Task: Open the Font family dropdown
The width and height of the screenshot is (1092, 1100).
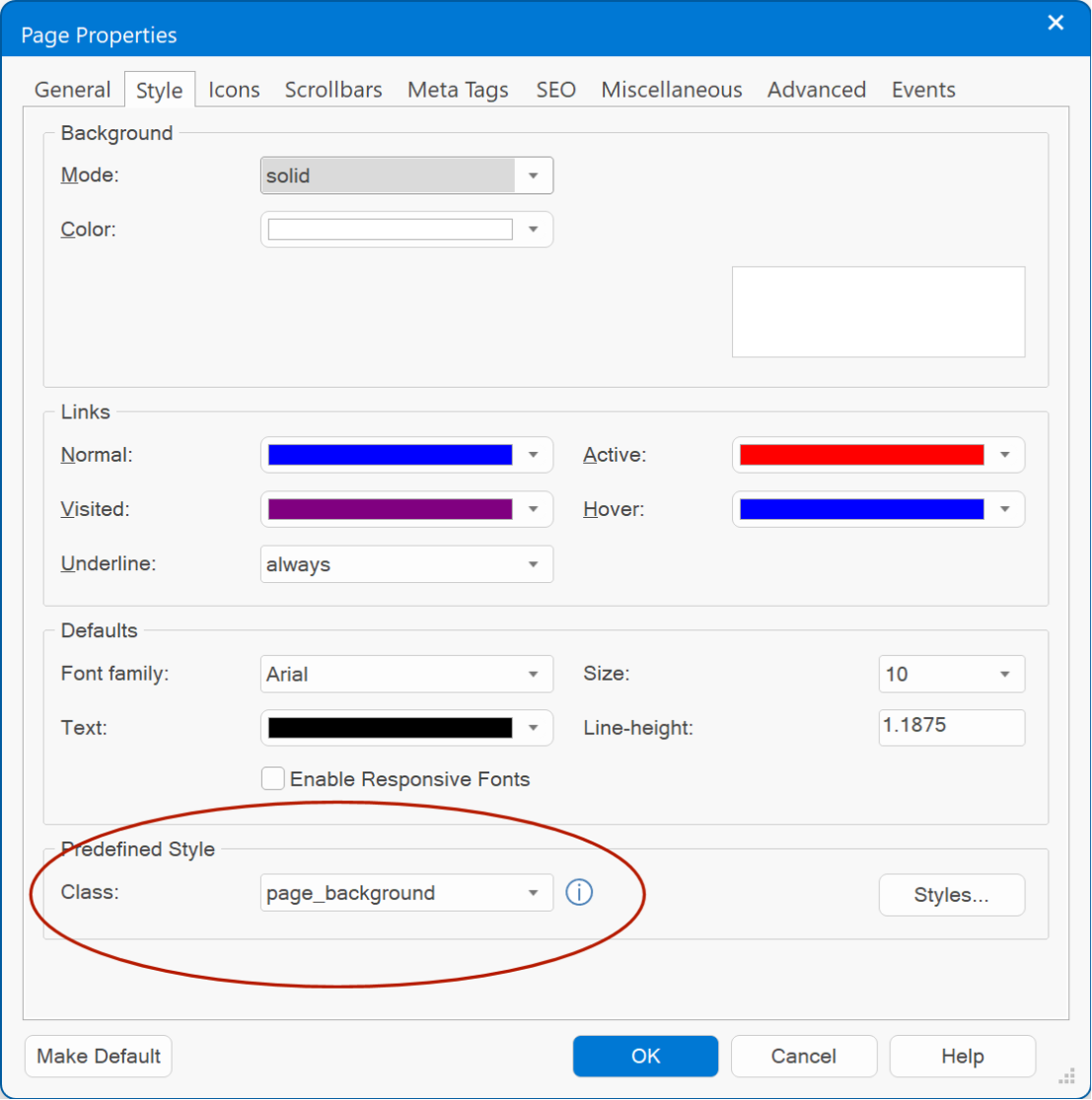Action: [406, 674]
